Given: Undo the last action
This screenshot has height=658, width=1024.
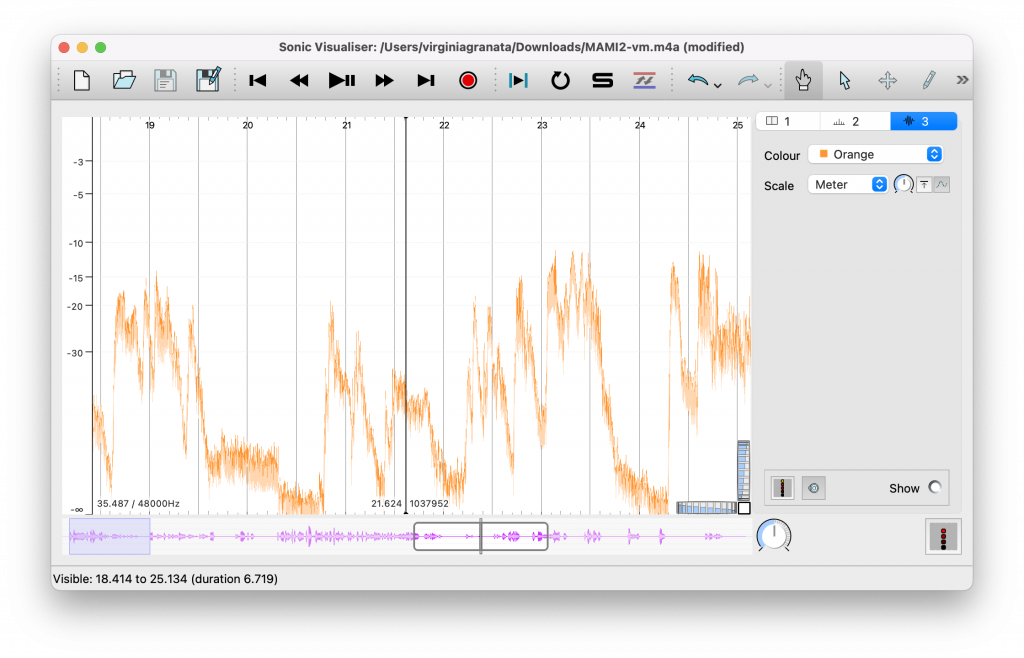Looking at the screenshot, I should pos(697,80).
